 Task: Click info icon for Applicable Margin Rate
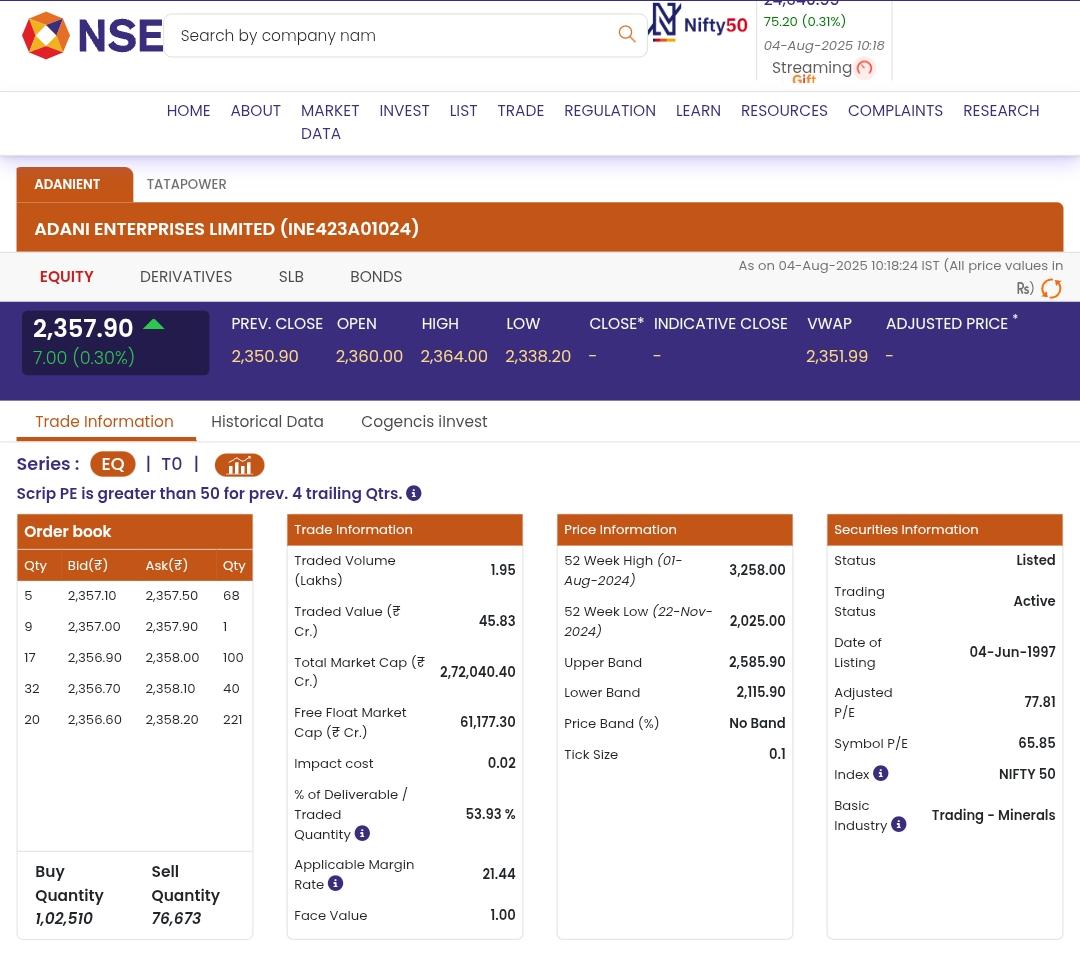(336, 883)
